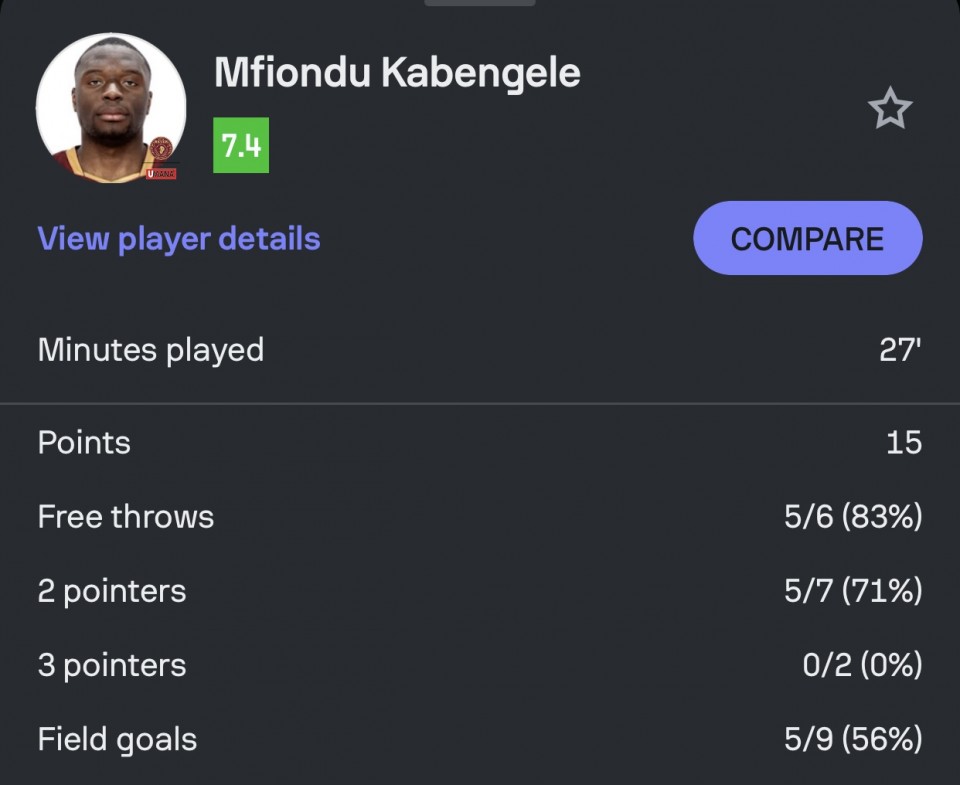The image size is (960, 785).
Task: Select the player name Mfiondu Kabengele
Action: (x=397, y=72)
